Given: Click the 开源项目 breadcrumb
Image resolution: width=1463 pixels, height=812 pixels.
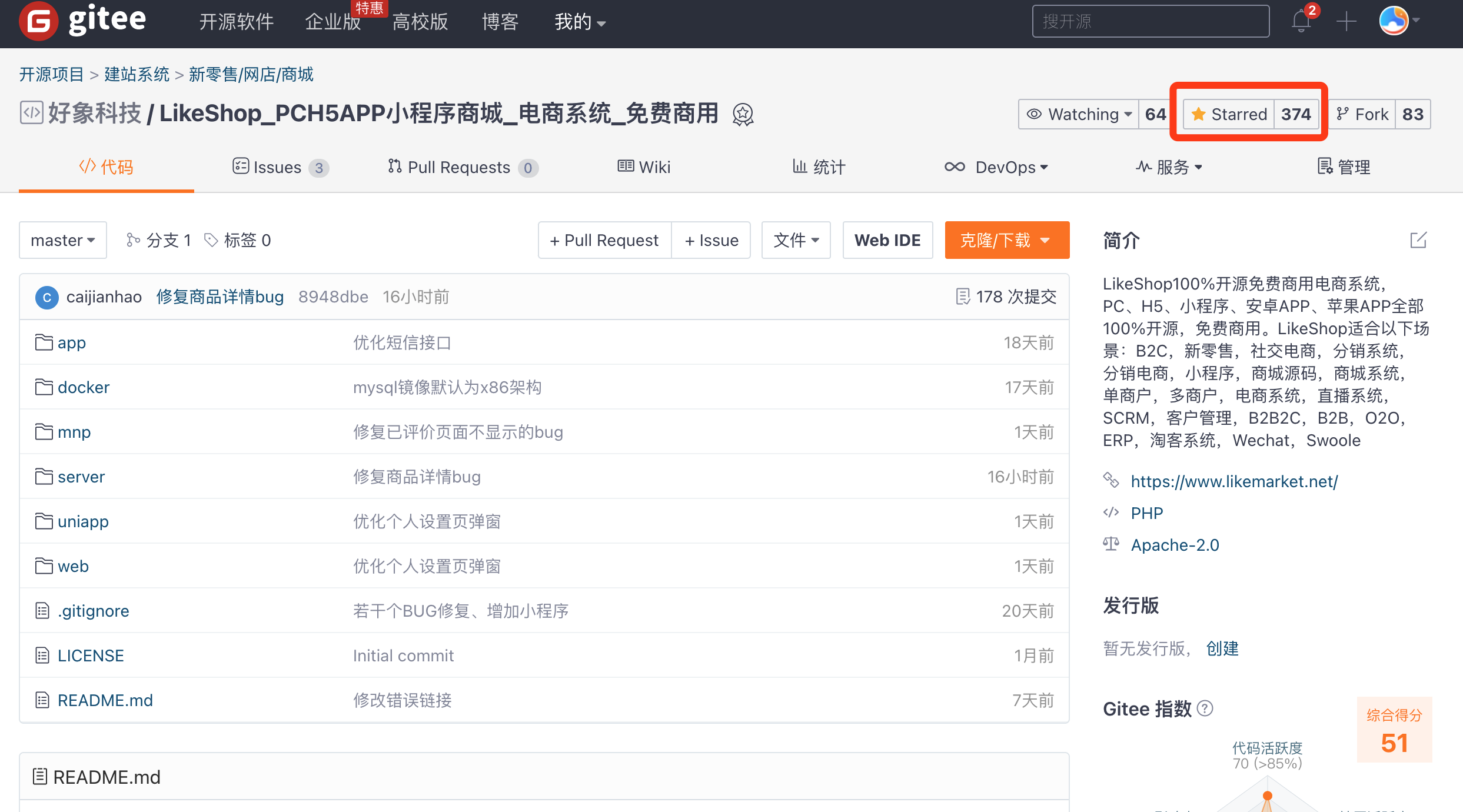Looking at the screenshot, I should [x=52, y=75].
